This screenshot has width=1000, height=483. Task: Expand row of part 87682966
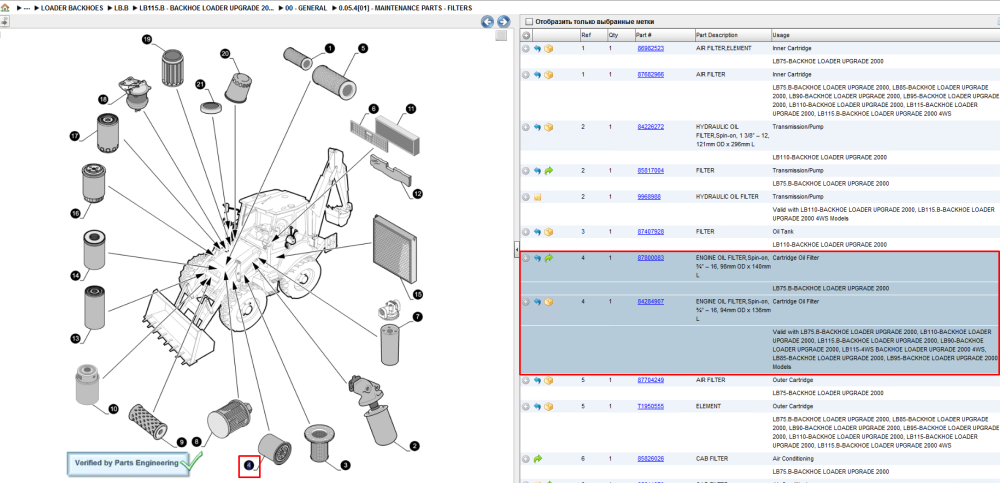pyautogui.click(x=526, y=75)
